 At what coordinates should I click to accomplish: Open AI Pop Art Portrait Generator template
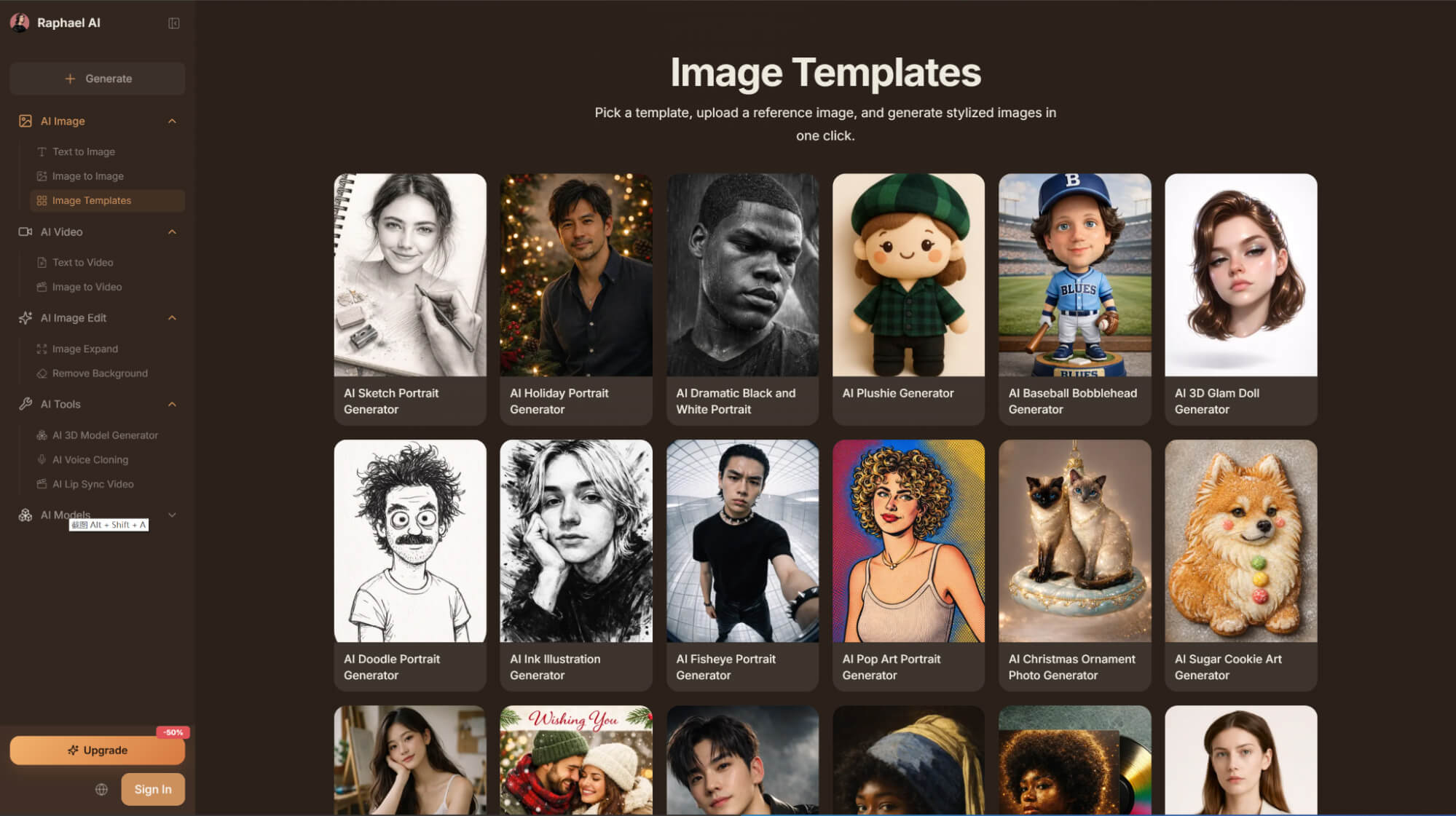908,565
